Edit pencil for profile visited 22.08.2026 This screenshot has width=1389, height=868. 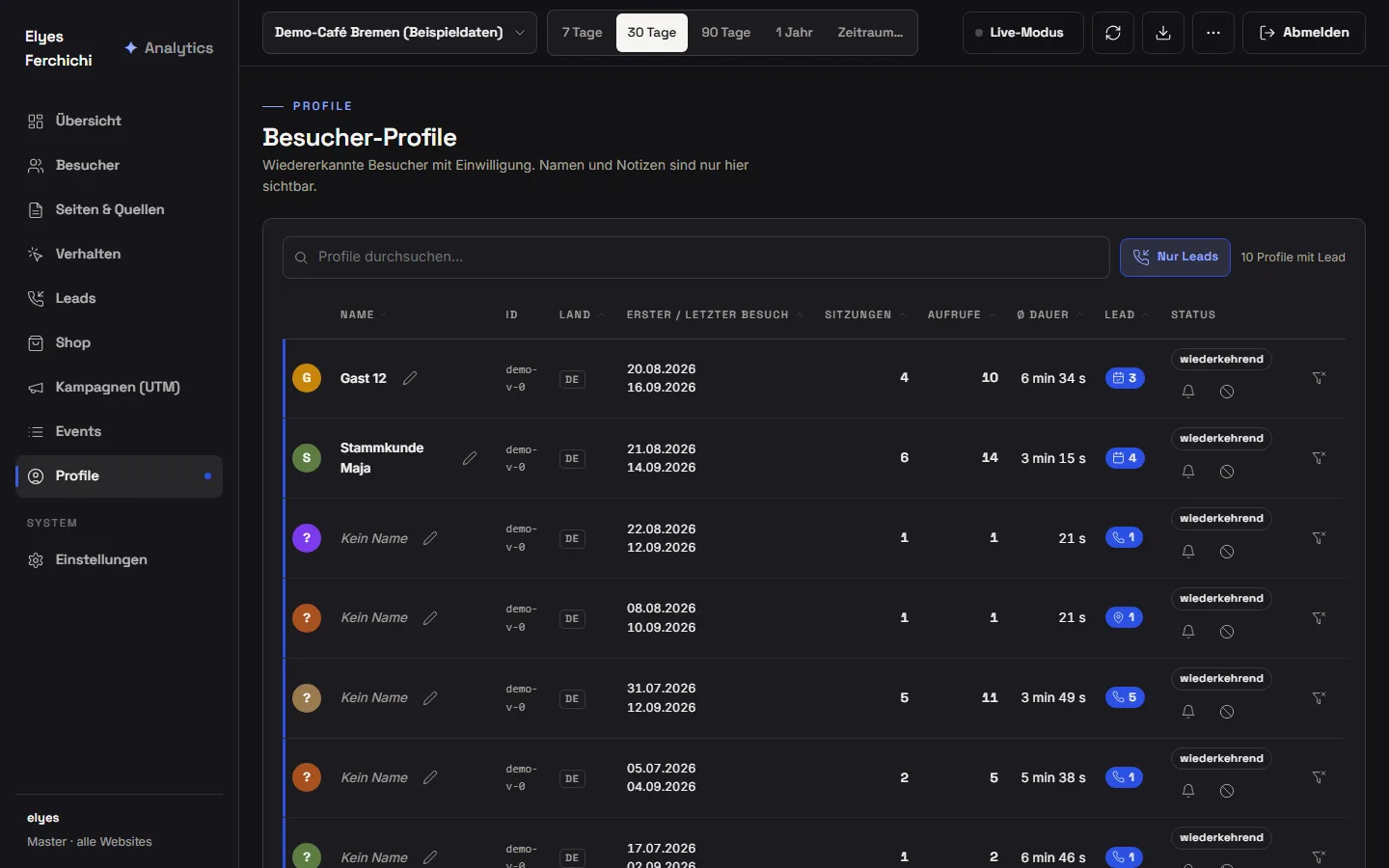430,538
